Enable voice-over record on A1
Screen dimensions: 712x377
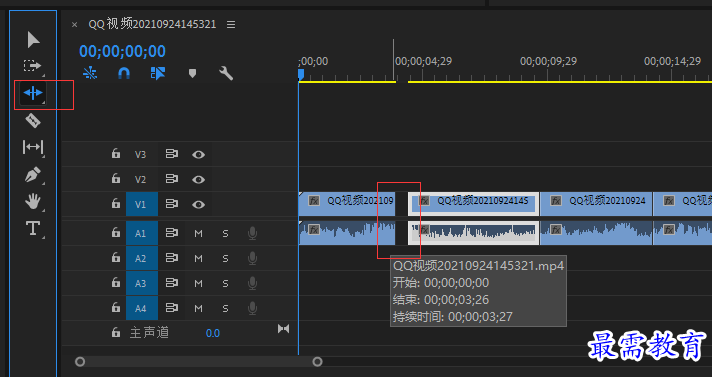(x=252, y=233)
